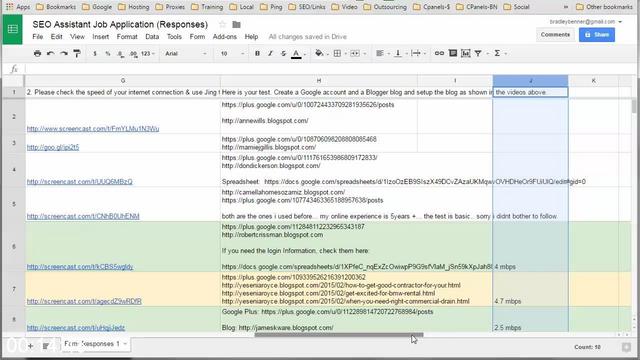Click the Print icon in toolbar

pos(37,53)
